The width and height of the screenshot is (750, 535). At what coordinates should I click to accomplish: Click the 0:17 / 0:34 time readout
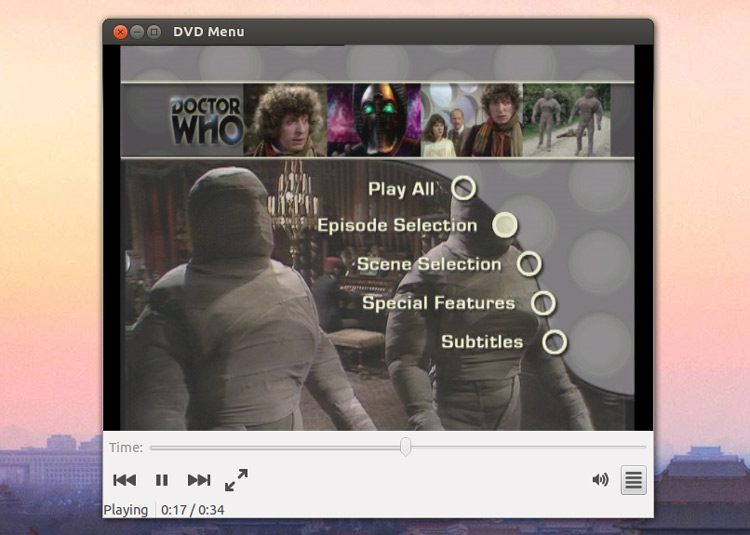tap(193, 510)
